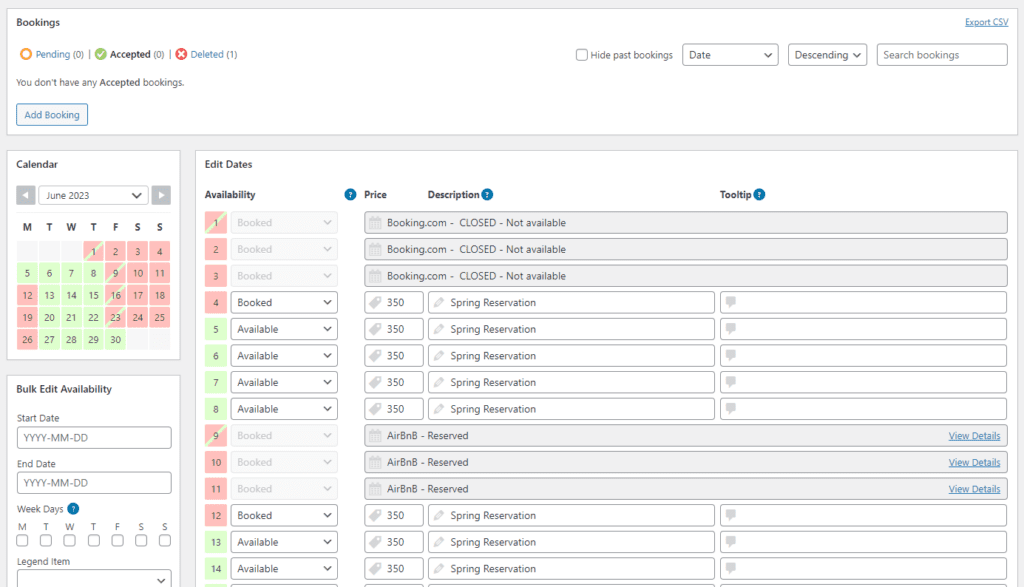The width and height of the screenshot is (1024, 587).
Task: Click the tooltip speech icon for day 6
Action: tap(731, 355)
